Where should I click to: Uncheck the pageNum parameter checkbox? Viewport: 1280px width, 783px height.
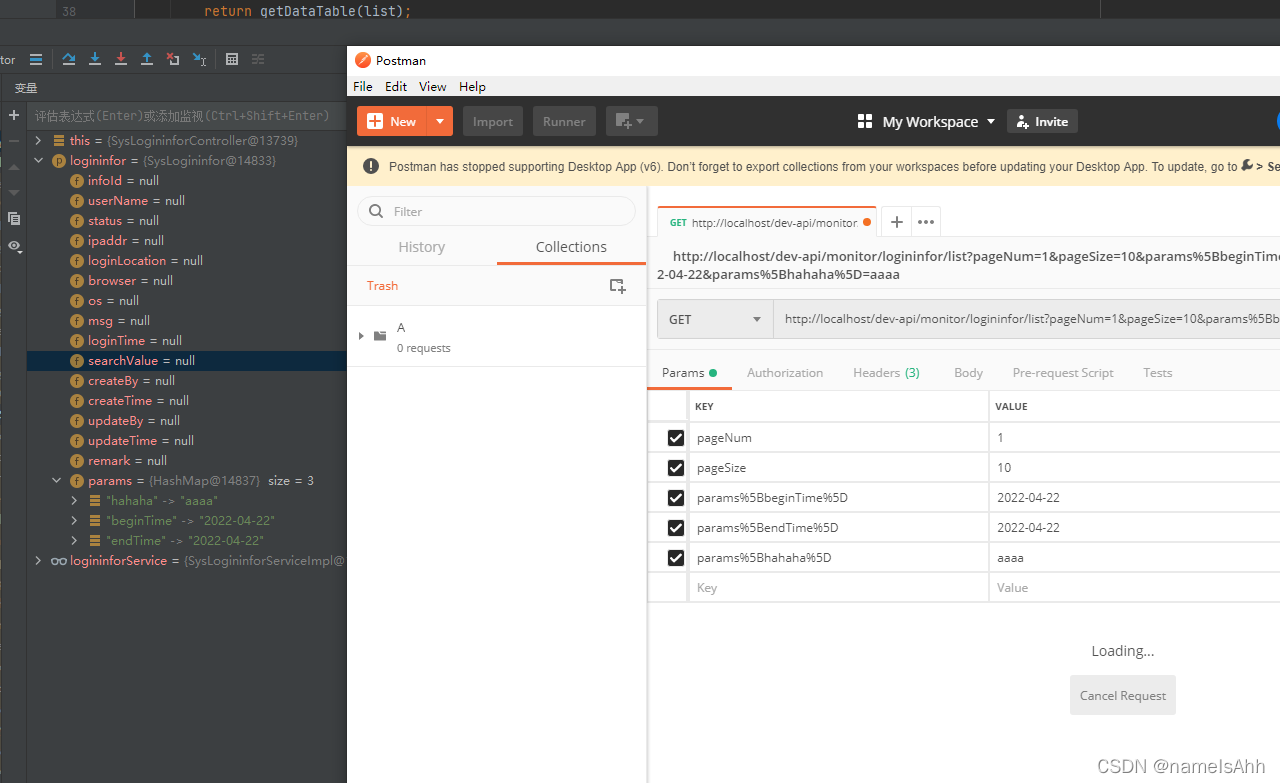pyautogui.click(x=676, y=438)
